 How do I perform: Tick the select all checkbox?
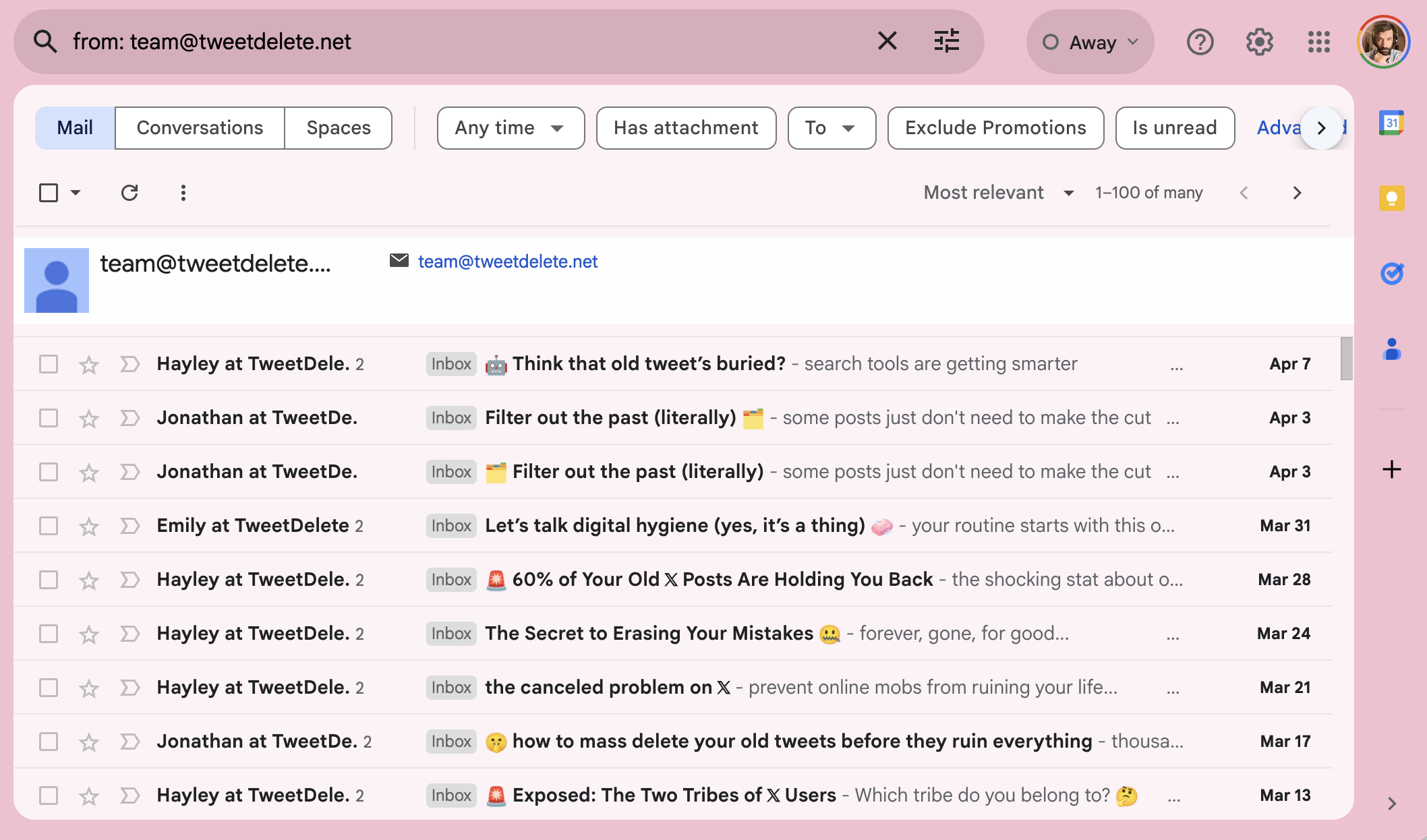[49, 193]
